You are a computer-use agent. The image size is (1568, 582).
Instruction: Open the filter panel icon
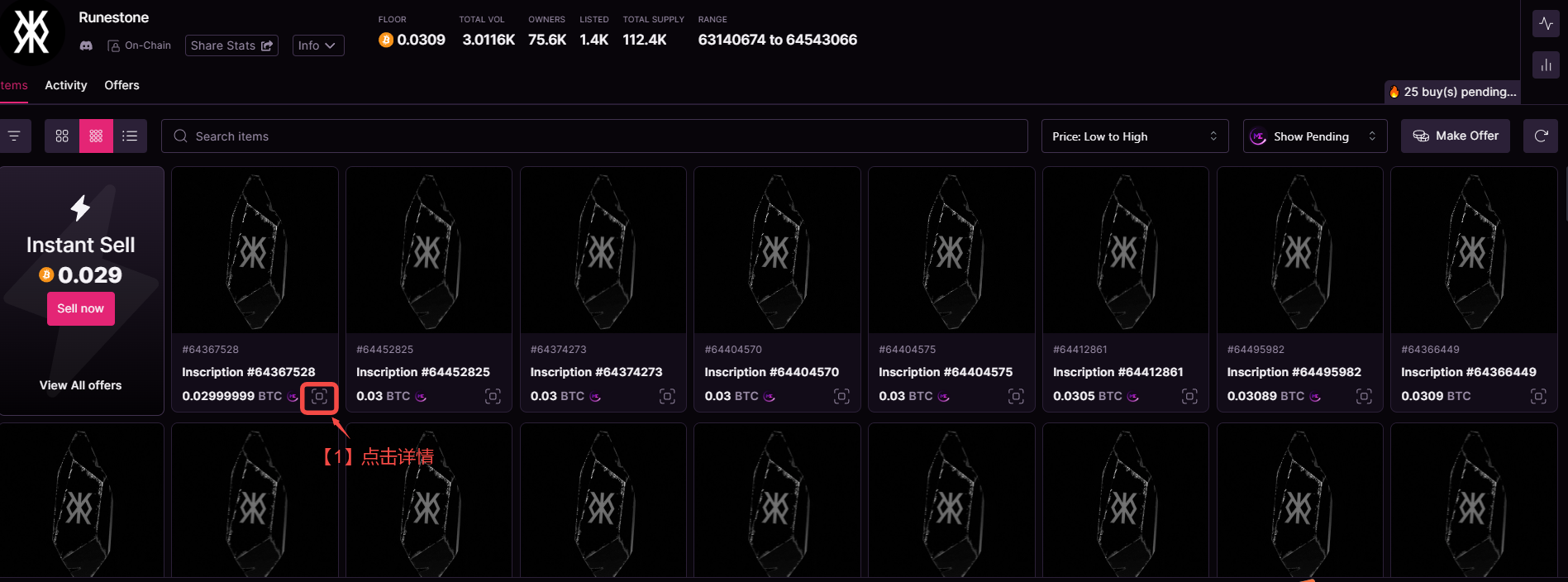coord(14,136)
